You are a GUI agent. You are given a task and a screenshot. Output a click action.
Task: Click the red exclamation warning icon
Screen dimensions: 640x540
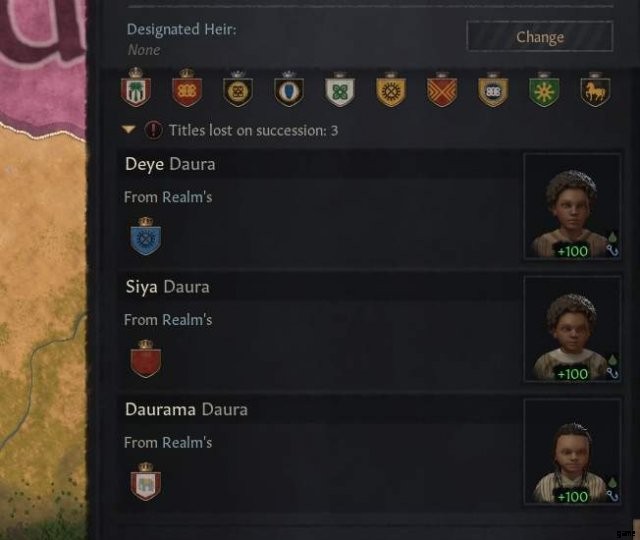153,130
